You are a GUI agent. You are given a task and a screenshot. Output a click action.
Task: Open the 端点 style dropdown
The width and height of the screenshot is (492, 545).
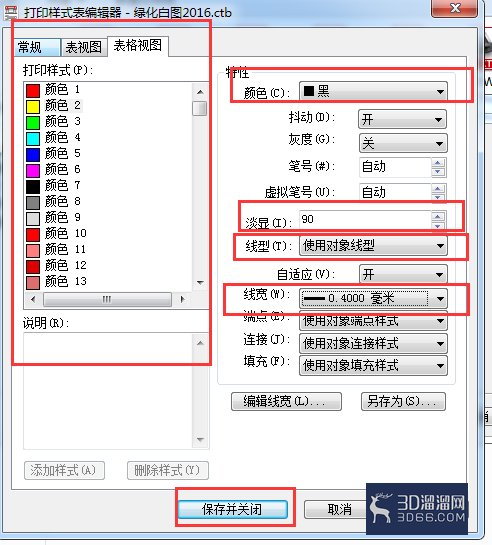click(373, 320)
